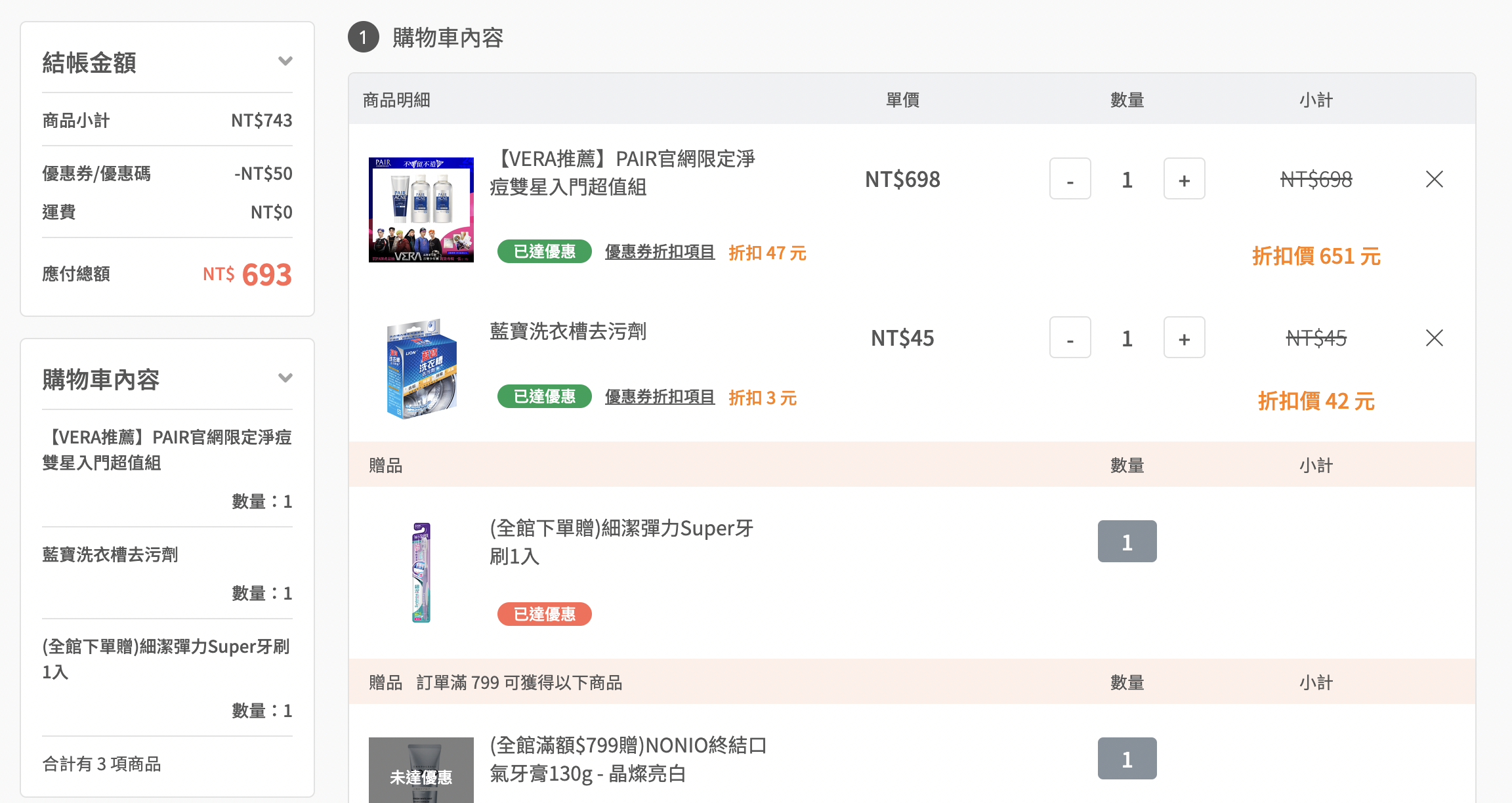View the Super toothbrush gift image
Screen dimensions: 1512x803
tap(421, 572)
